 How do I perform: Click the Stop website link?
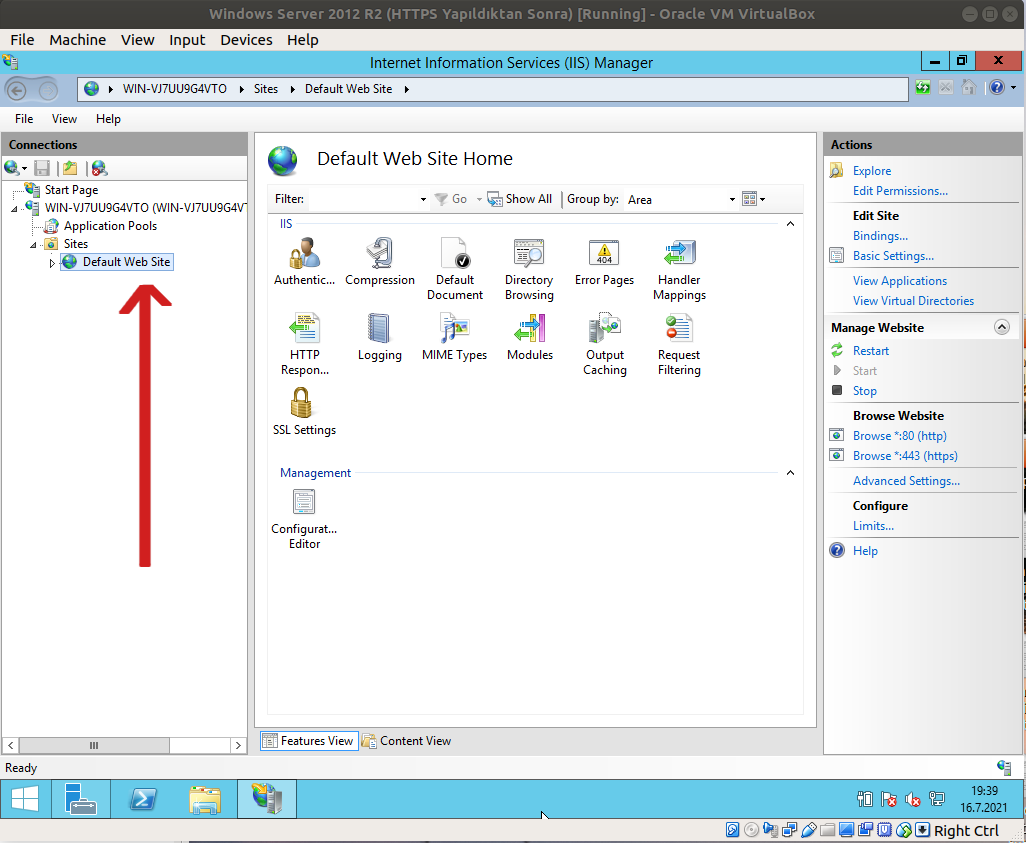(x=864, y=391)
